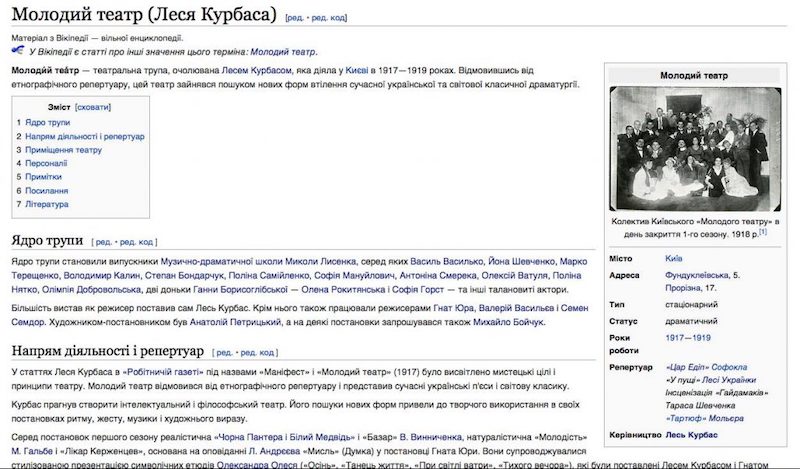Open 'Прорізна' address link in infobox

click(x=682, y=288)
